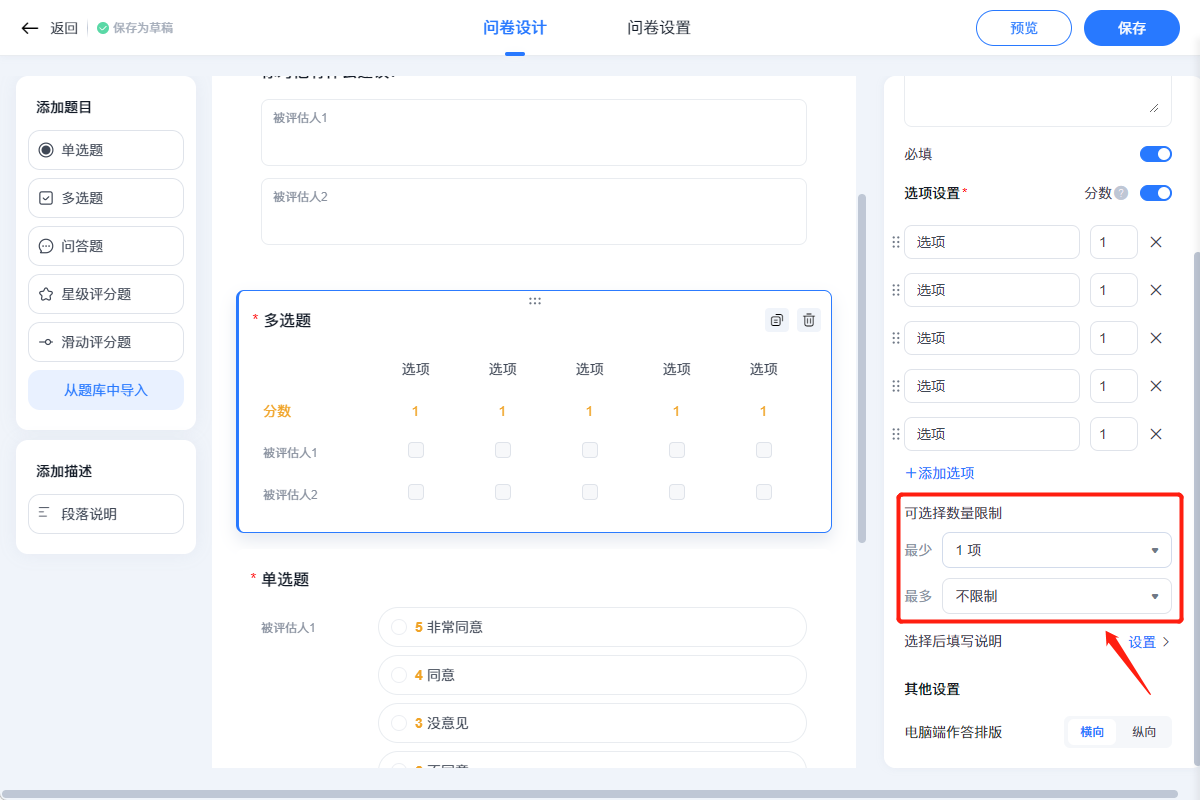Open the 最少 quantity dropdown
The width and height of the screenshot is (1200, 800).
[1056, 550]
